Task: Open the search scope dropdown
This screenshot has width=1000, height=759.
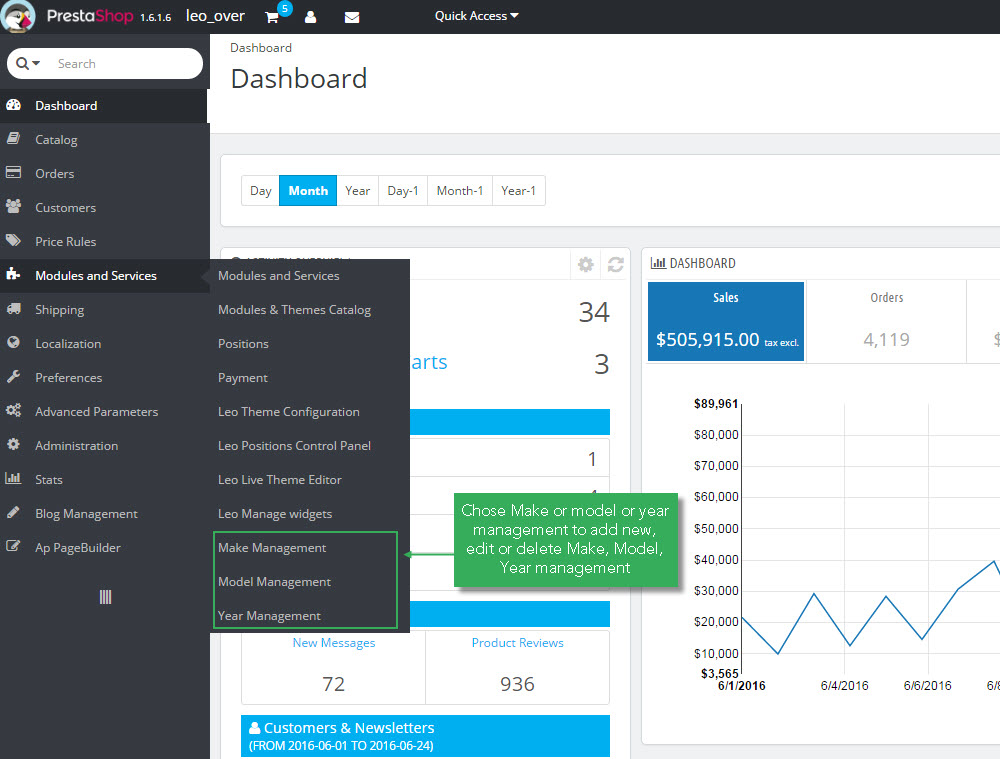Action: (28, 63)
